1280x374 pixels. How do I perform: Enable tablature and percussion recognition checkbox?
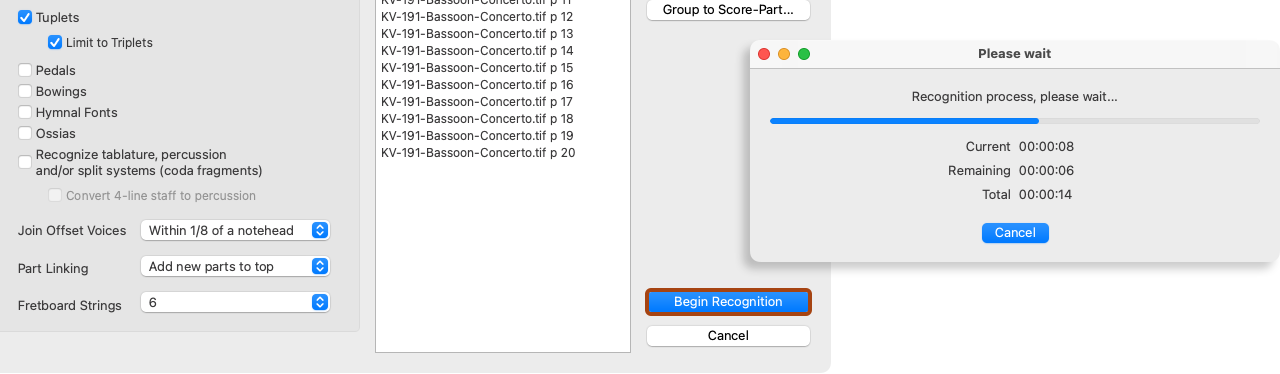[25, 162]
